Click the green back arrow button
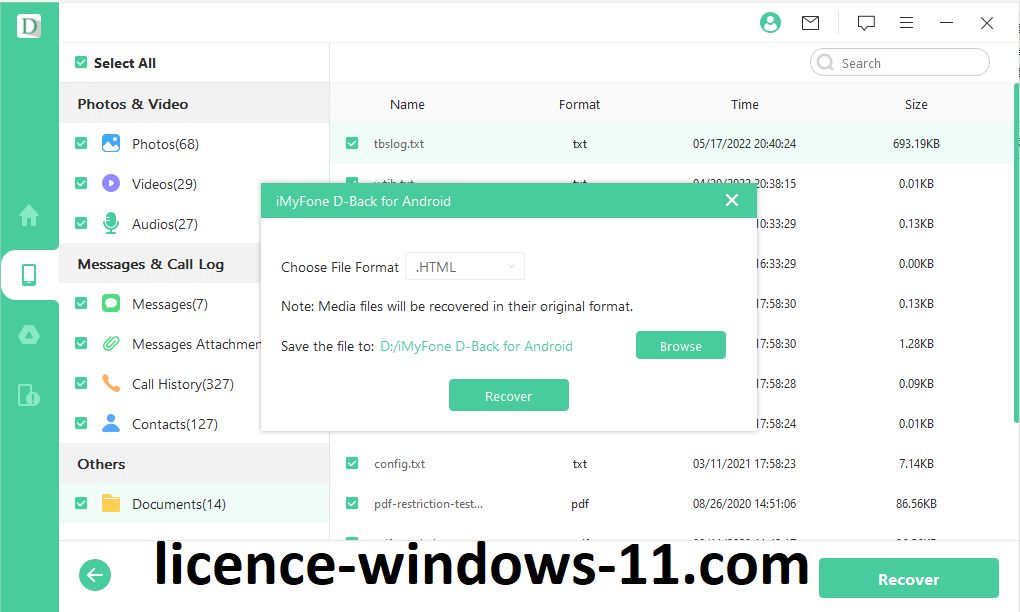The height and width of the screenshot is (612, 1020). (95, 575)
